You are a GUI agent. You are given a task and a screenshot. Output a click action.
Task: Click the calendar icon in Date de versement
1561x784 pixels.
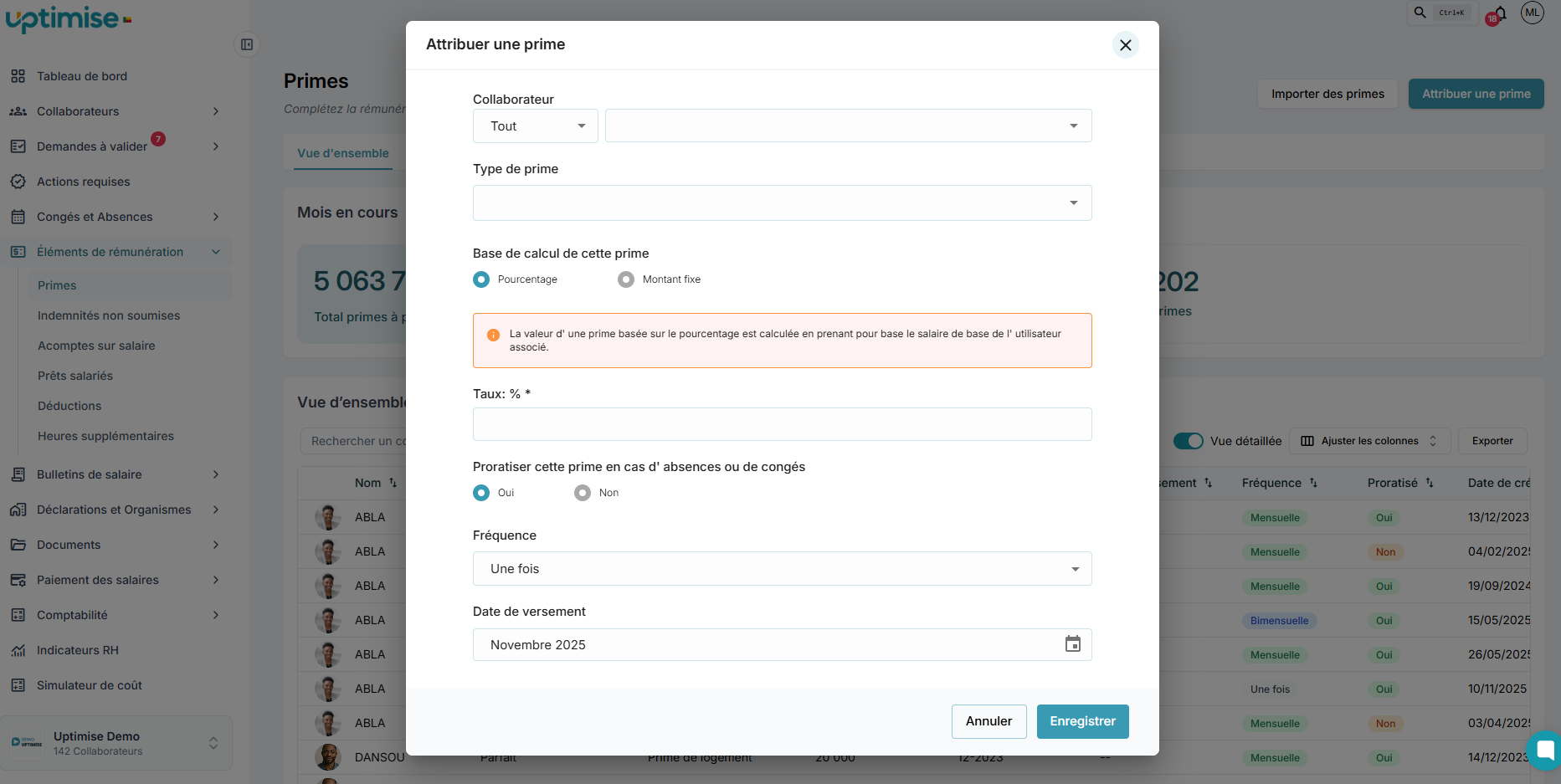1072,644
